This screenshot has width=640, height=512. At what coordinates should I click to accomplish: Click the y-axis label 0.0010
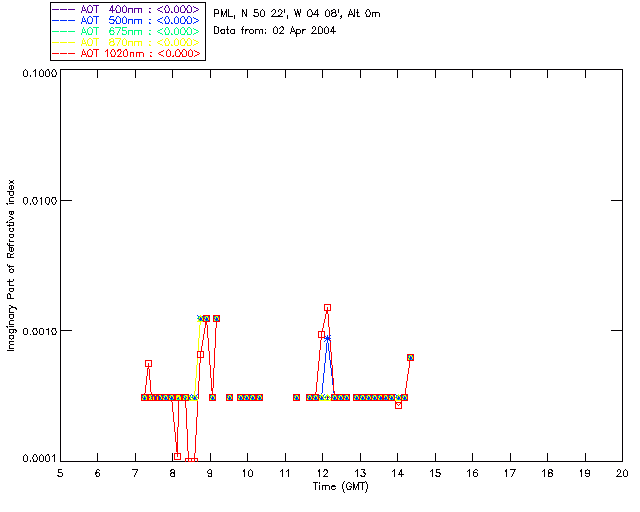40,331
